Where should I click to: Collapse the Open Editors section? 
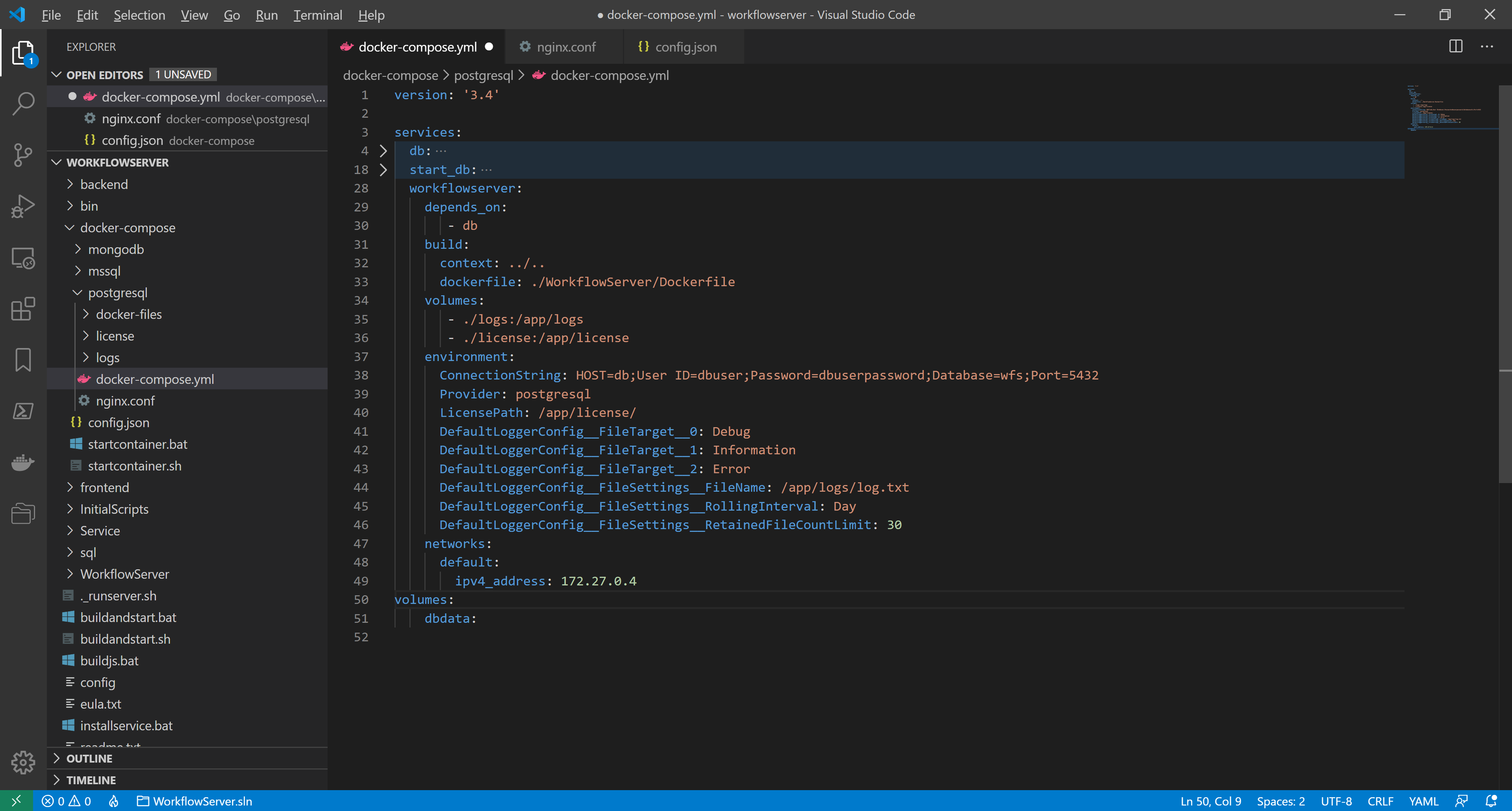click(57, 74)
